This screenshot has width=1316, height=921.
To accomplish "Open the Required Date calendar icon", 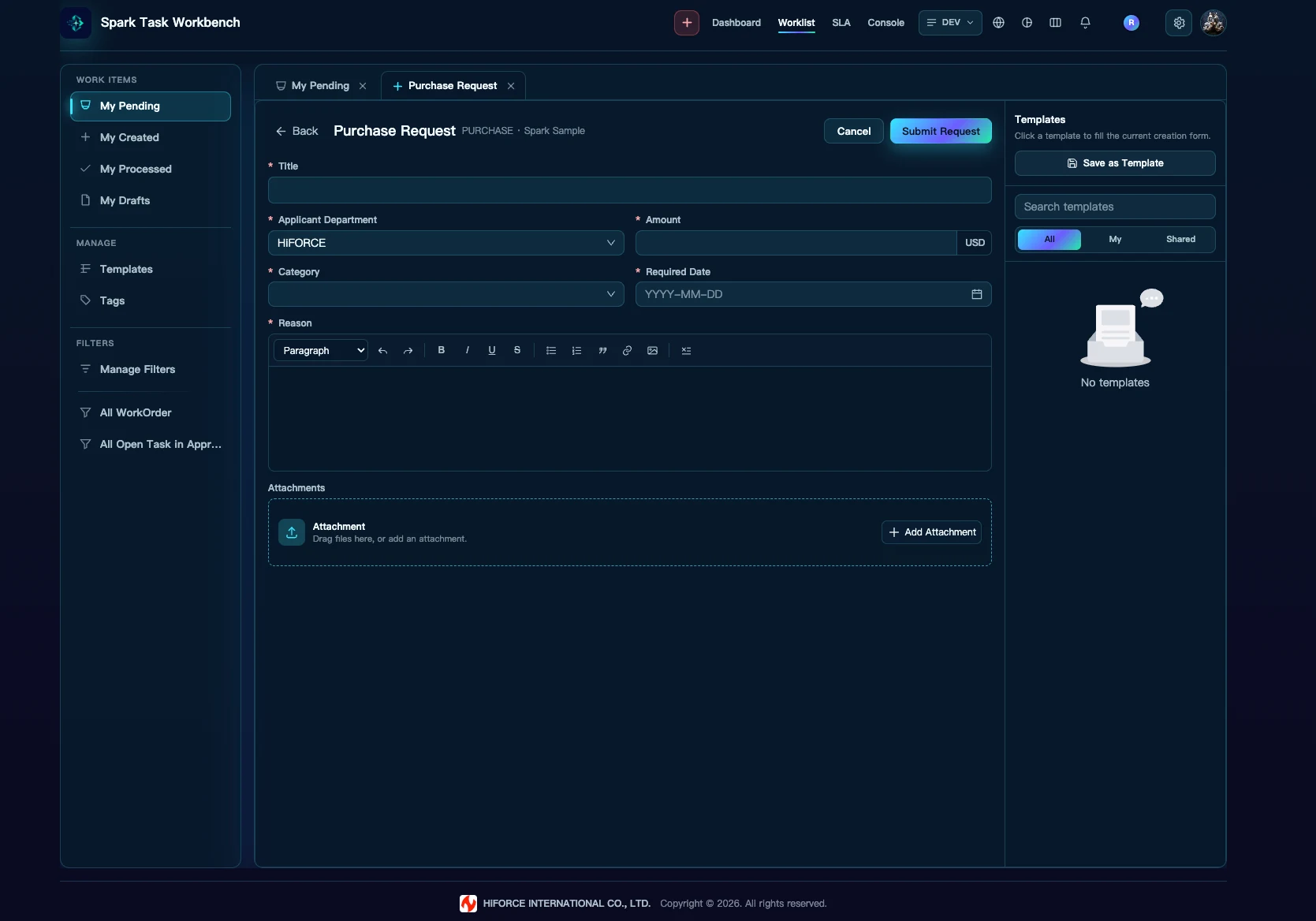I will pos(976,294).
